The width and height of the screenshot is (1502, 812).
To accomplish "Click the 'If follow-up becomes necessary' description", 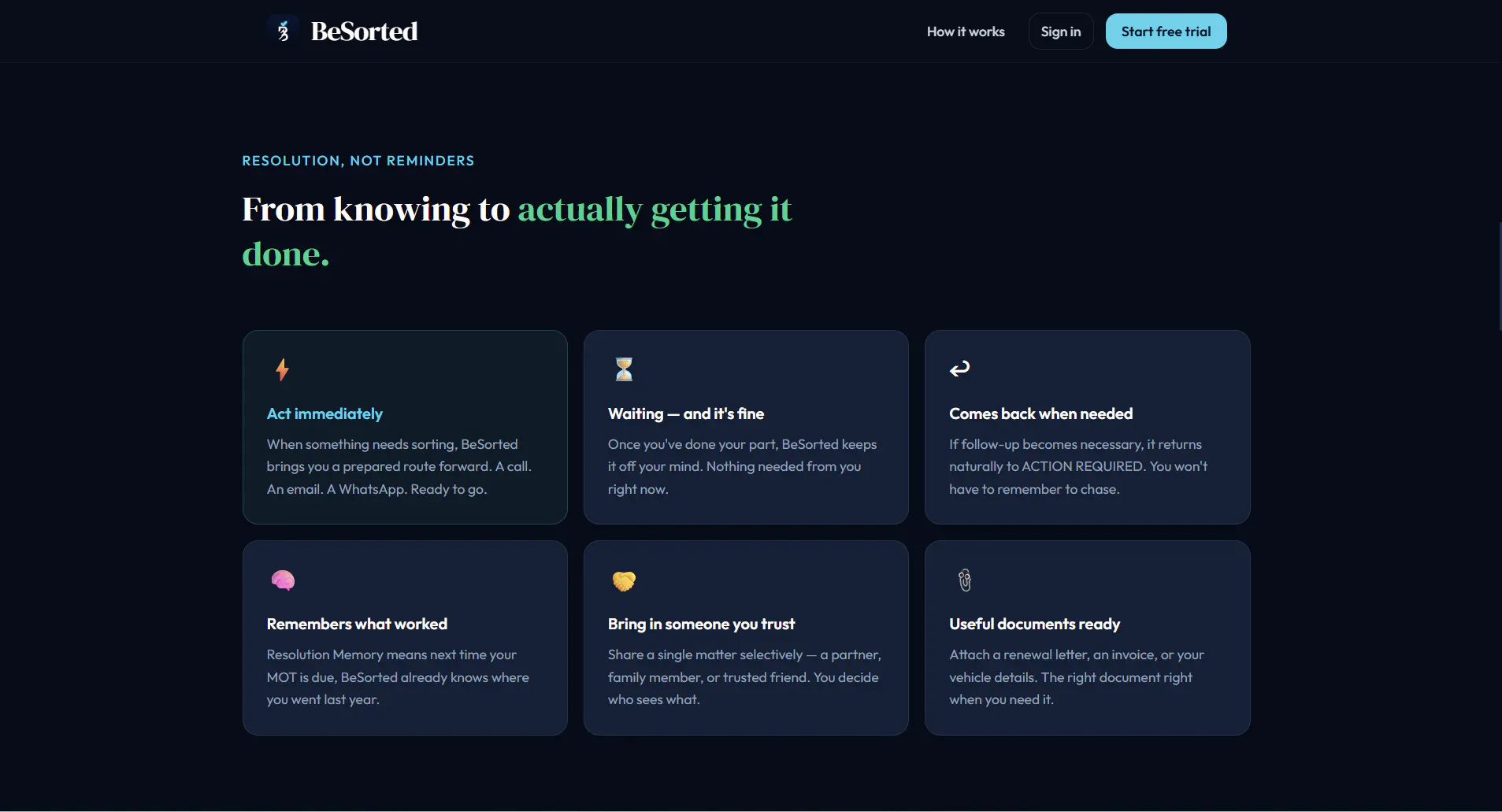I will [1078, 467].
